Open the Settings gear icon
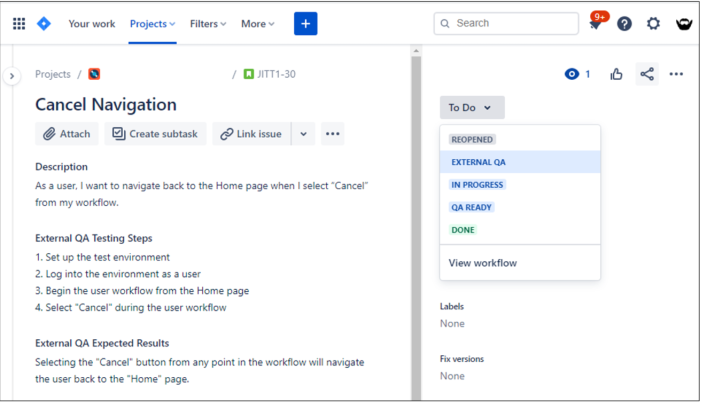 [x=653, y=23]
